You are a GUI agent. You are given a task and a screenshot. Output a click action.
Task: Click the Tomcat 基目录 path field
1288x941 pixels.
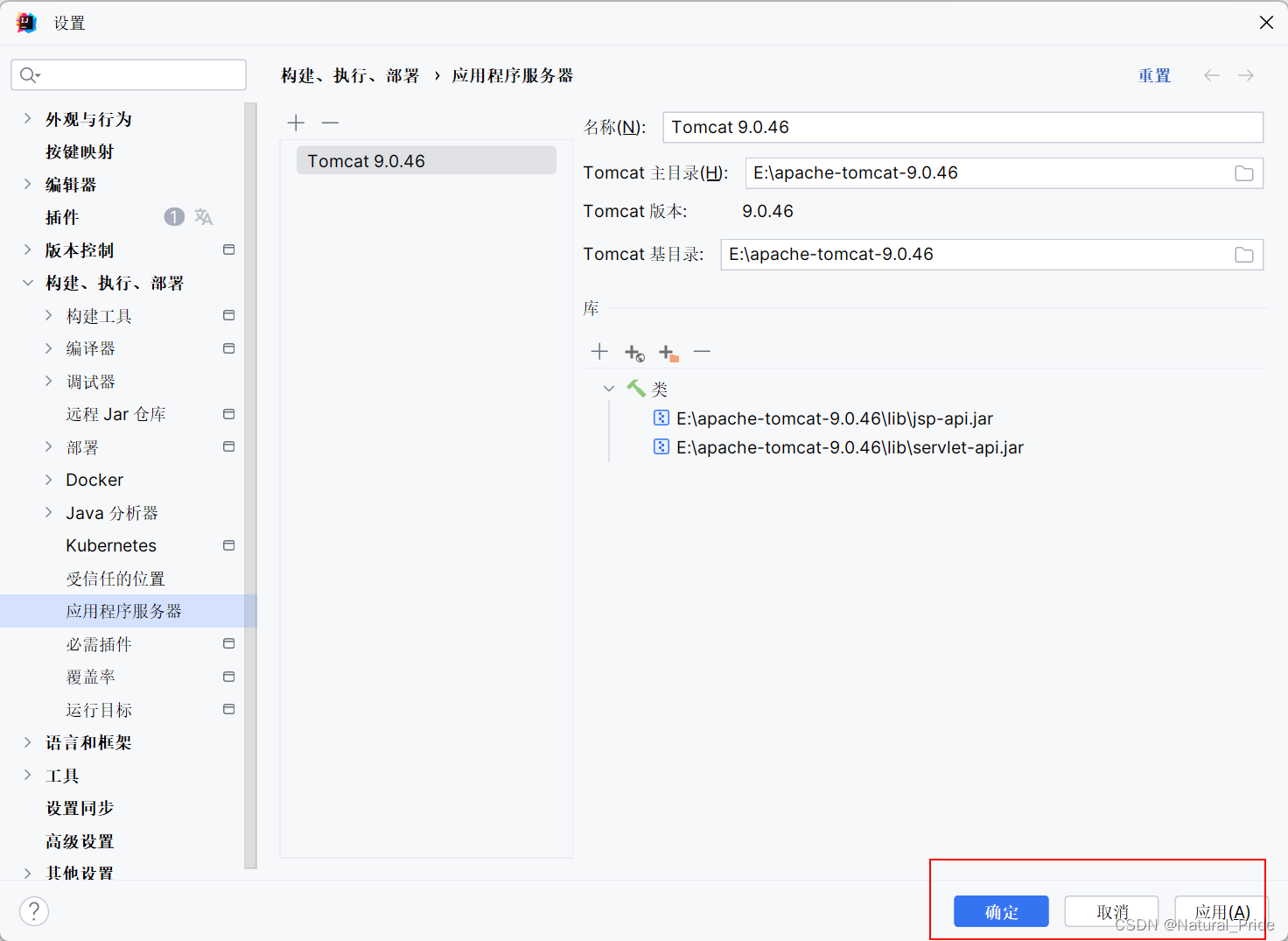[991, 255]
